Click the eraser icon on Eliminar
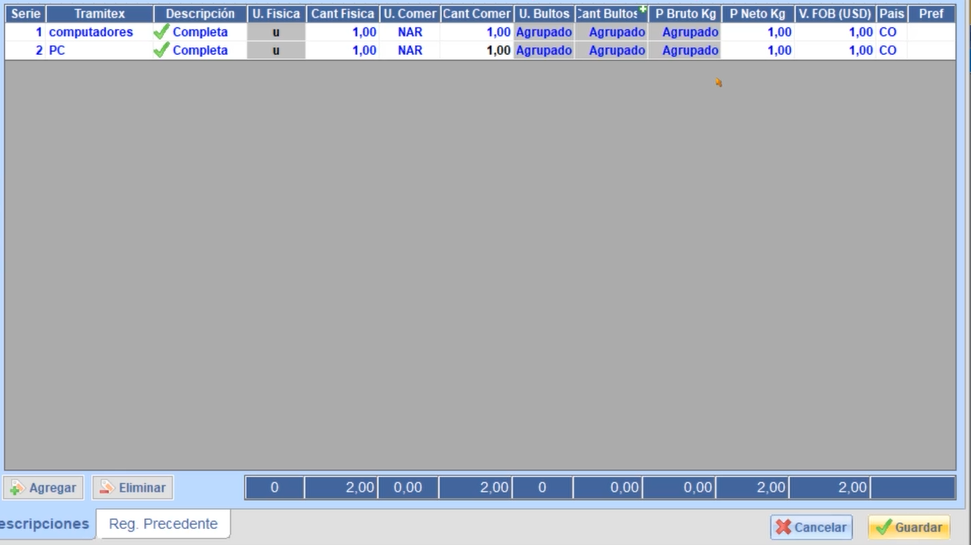 click(x=106, y=487)
